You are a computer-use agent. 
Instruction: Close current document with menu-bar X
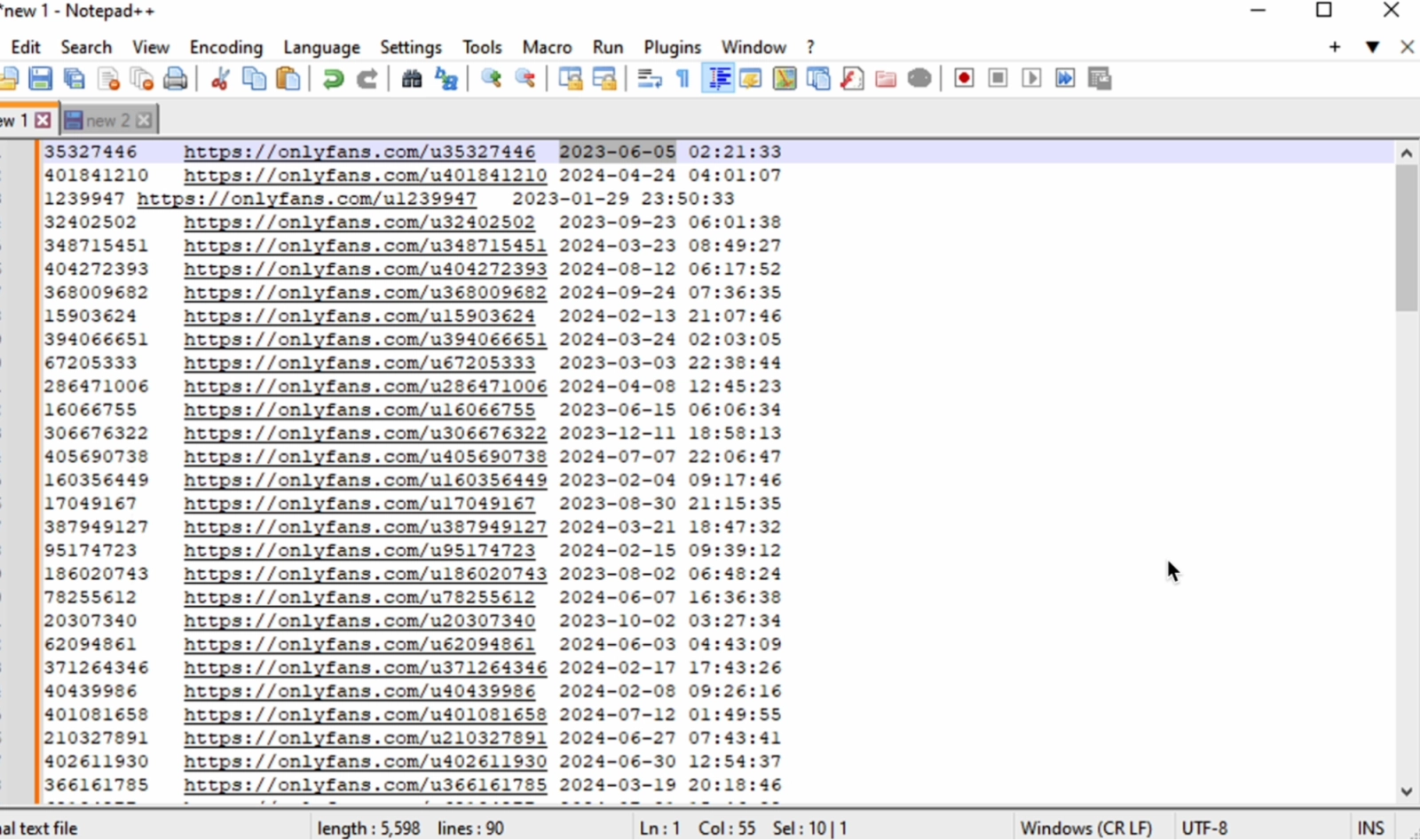click(x=1407, y=47)
